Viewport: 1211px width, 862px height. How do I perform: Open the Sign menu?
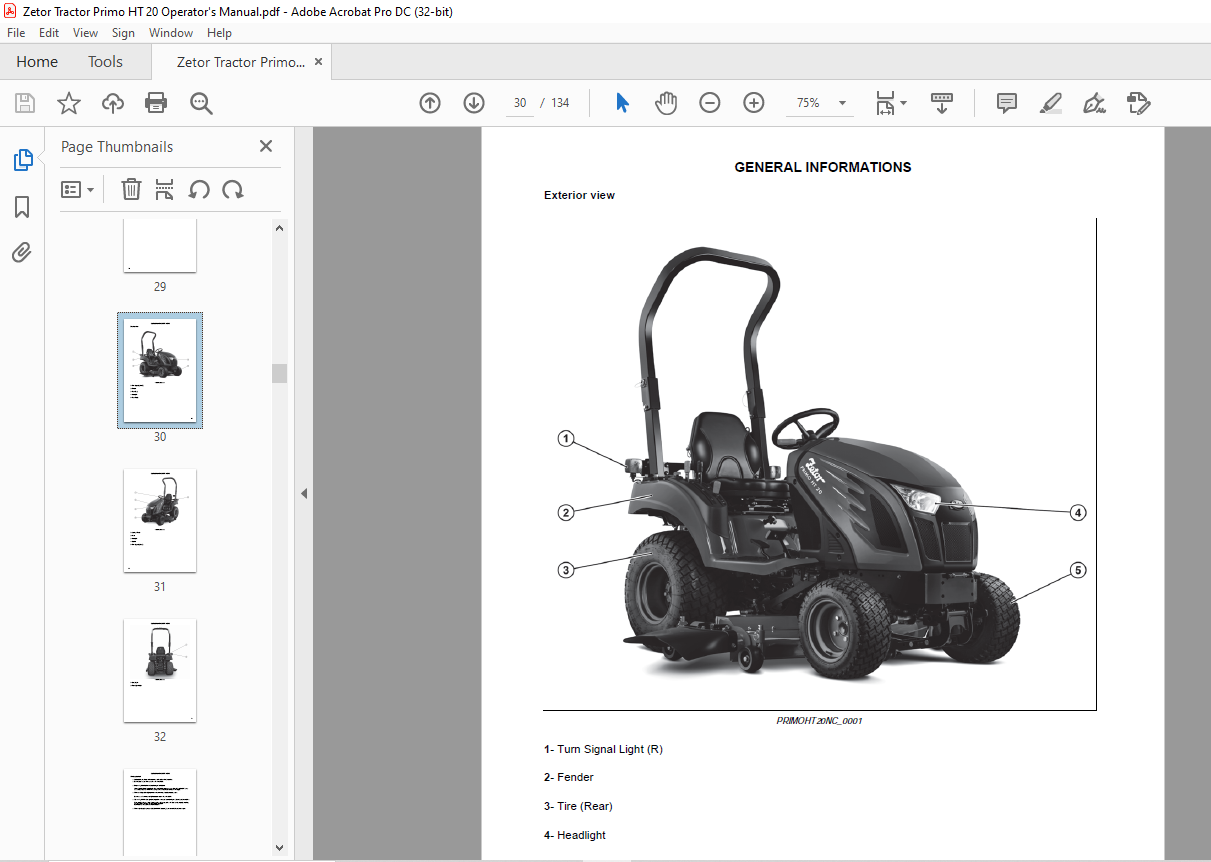123,33
